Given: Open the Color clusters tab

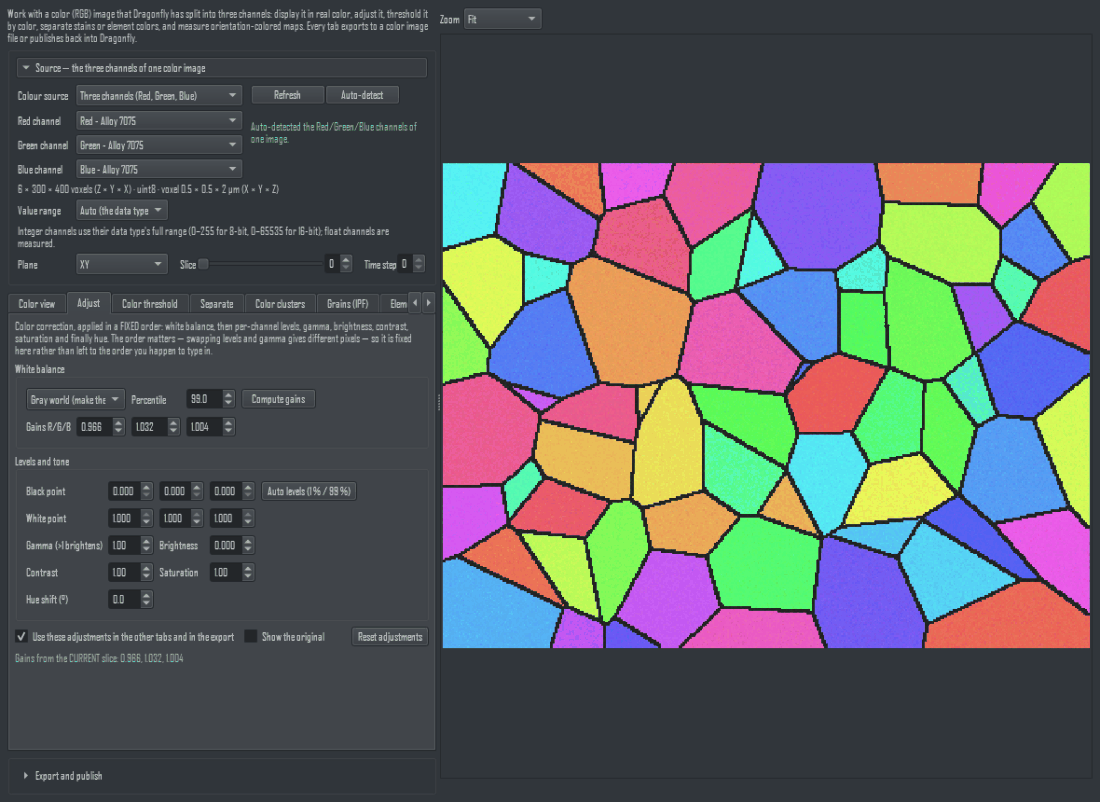Looking at the screenshot, I should click(280, 304).
